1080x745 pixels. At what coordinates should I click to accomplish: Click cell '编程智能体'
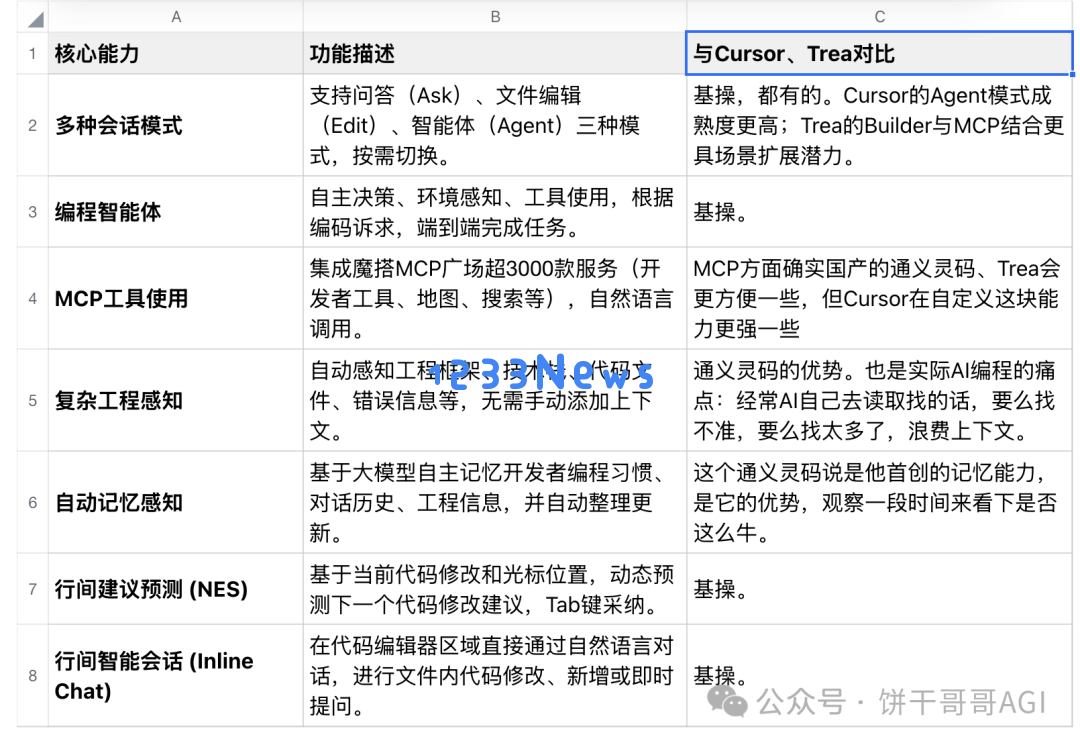pos(176,212)
